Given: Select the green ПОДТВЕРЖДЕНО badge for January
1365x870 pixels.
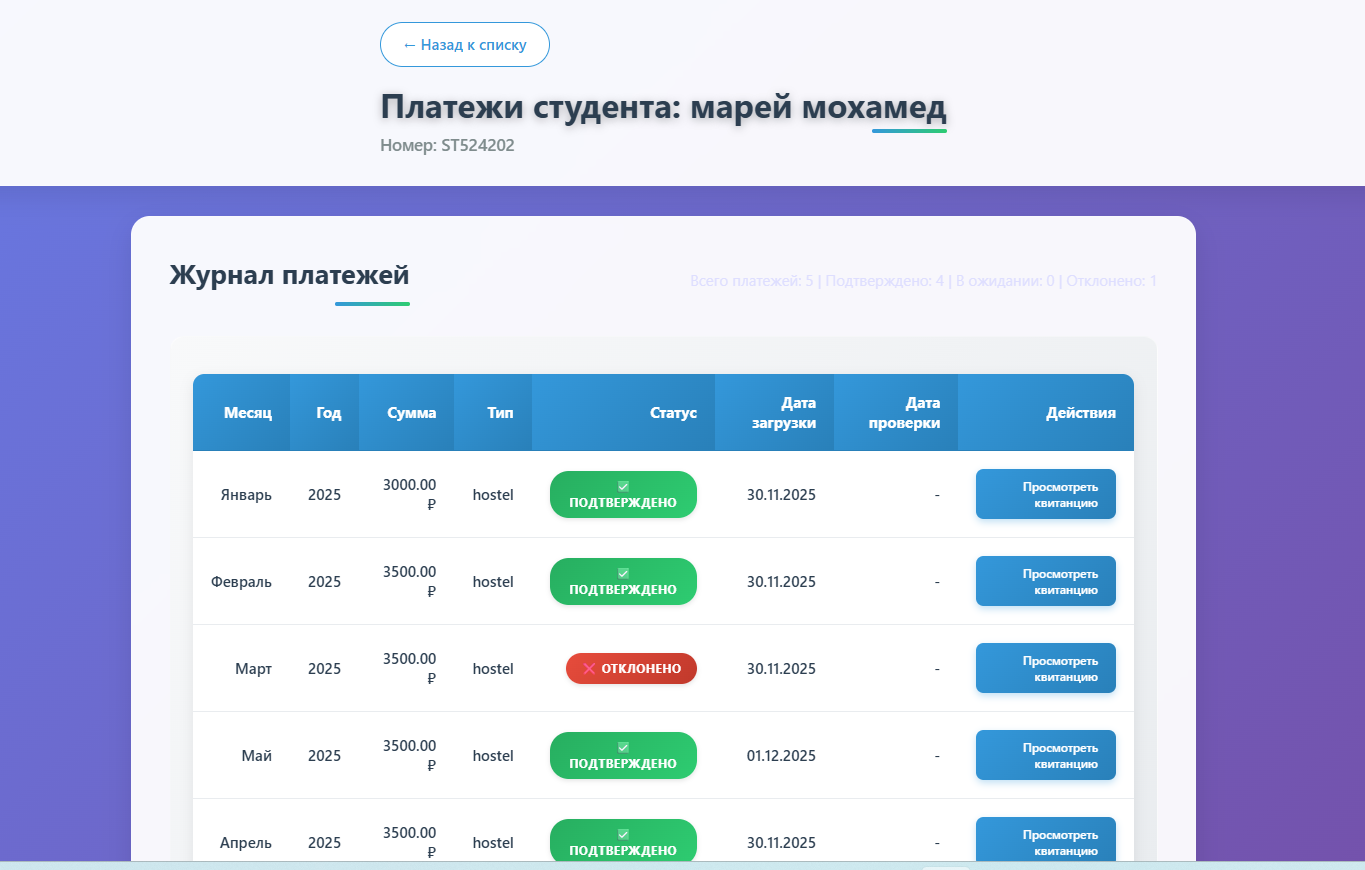Looking at the screenshot, I should 622,494.
